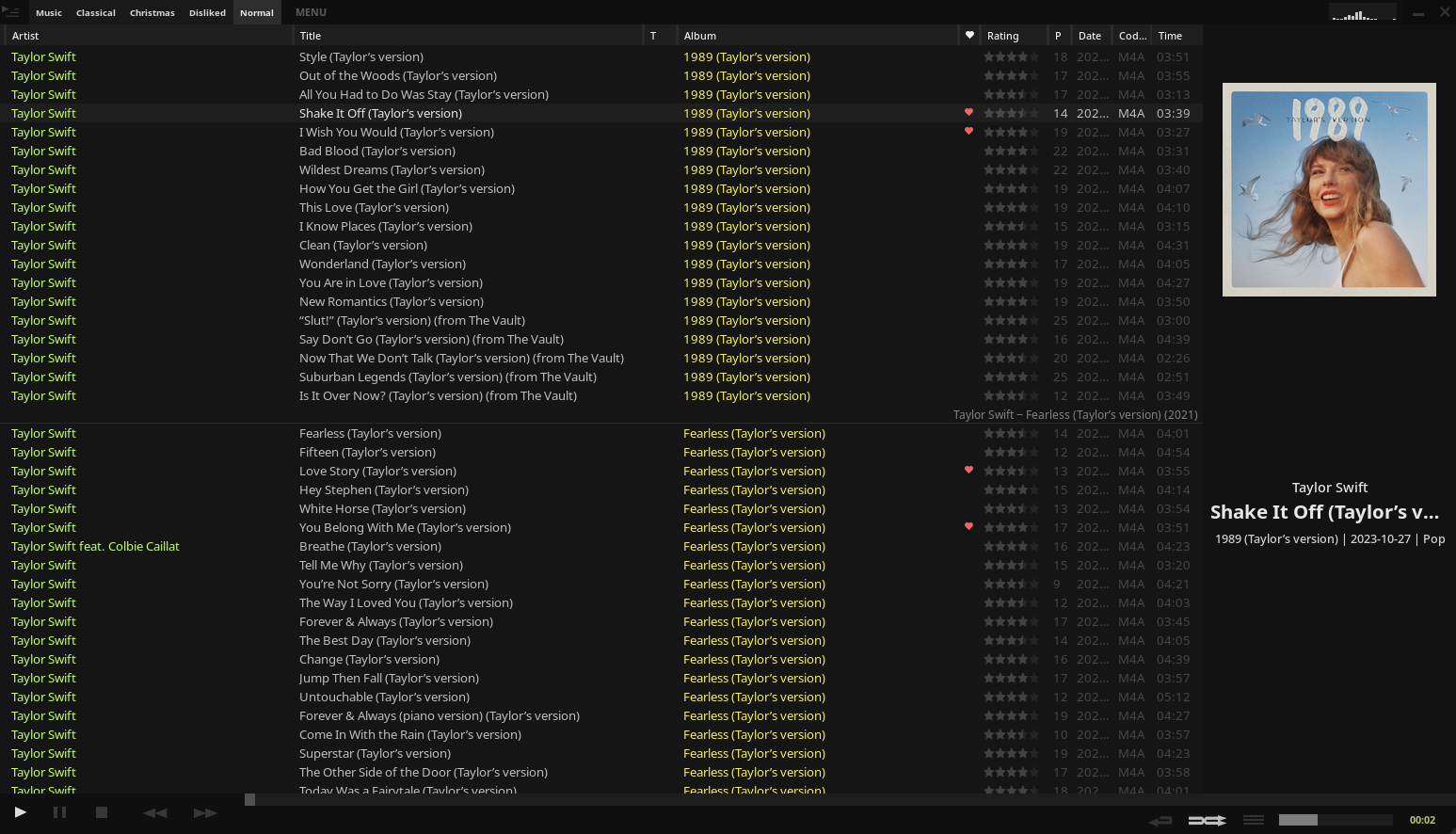Click the P play count column header

click(x=1061, y=36)
